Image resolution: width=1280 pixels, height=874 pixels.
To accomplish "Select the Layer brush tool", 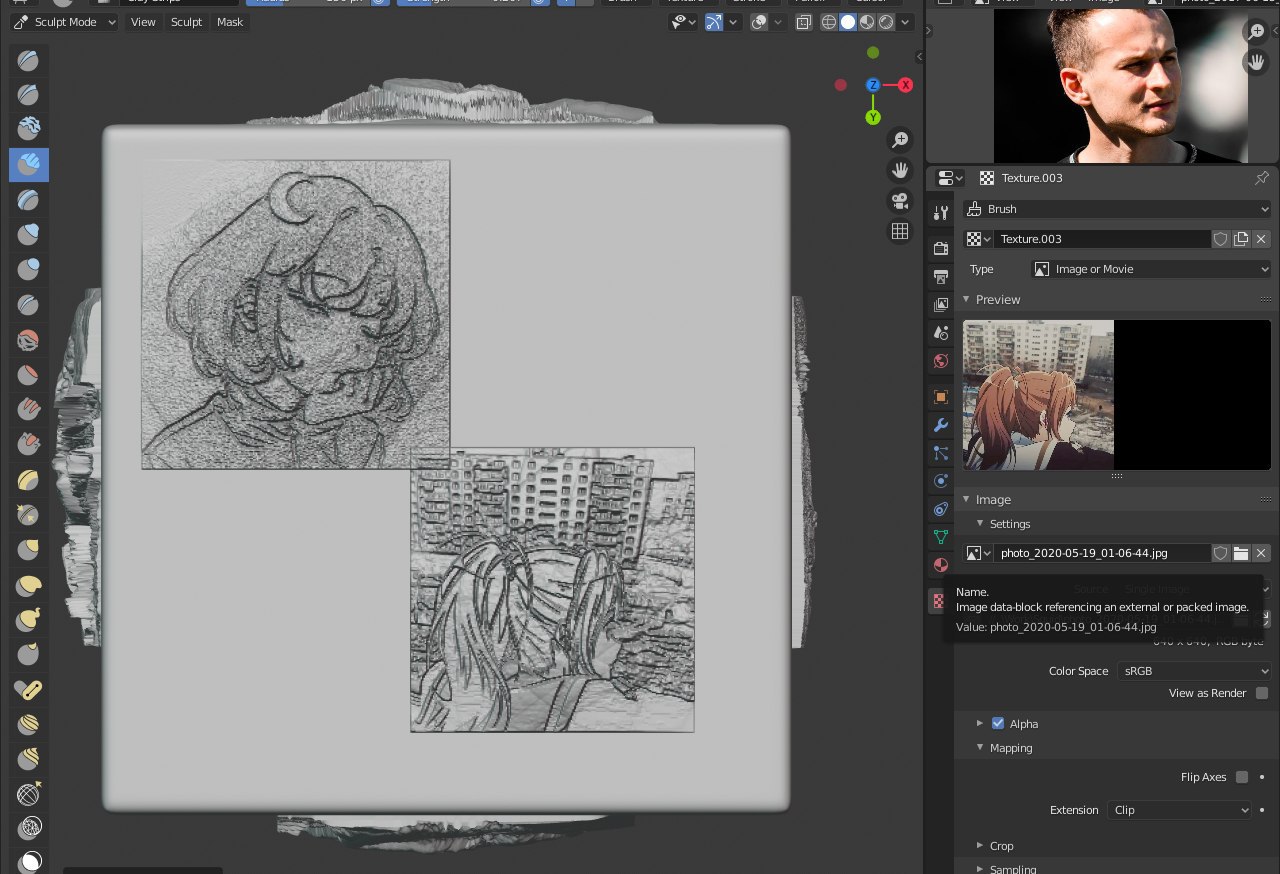I will click(29, 199).
